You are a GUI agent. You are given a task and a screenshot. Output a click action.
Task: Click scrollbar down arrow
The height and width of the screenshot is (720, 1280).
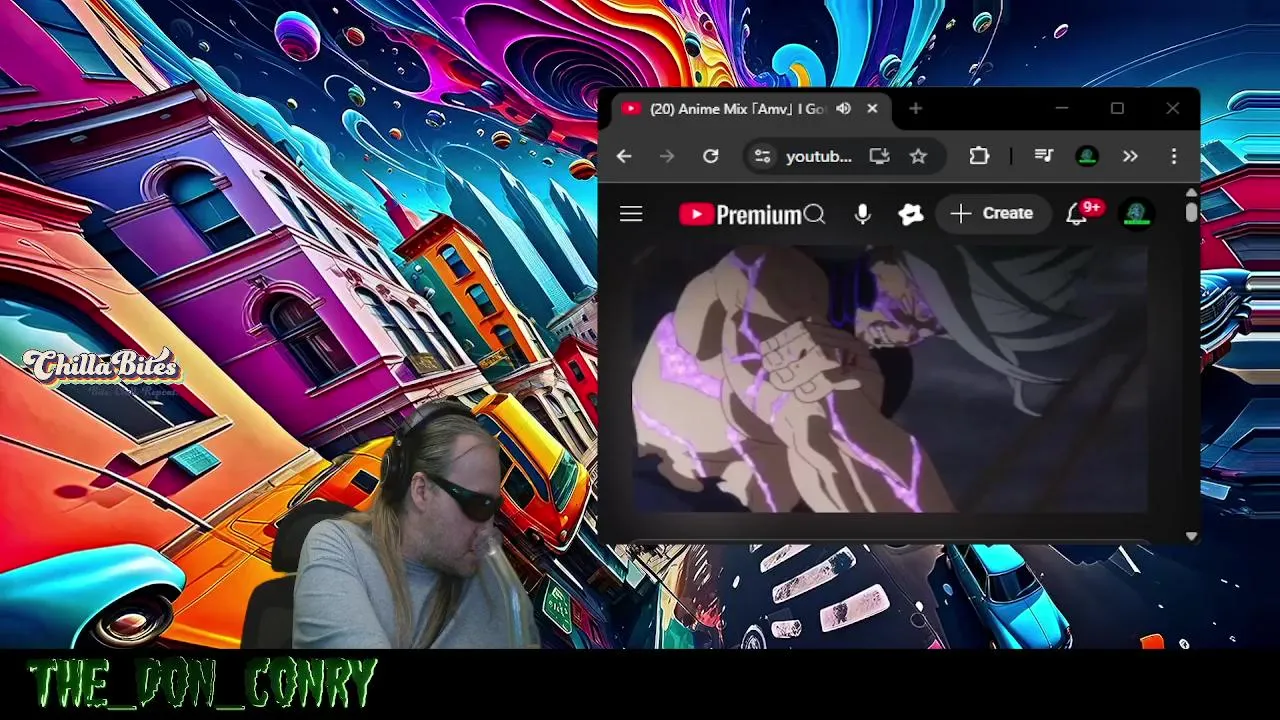pyautogui.click(x=1191, y=536)
